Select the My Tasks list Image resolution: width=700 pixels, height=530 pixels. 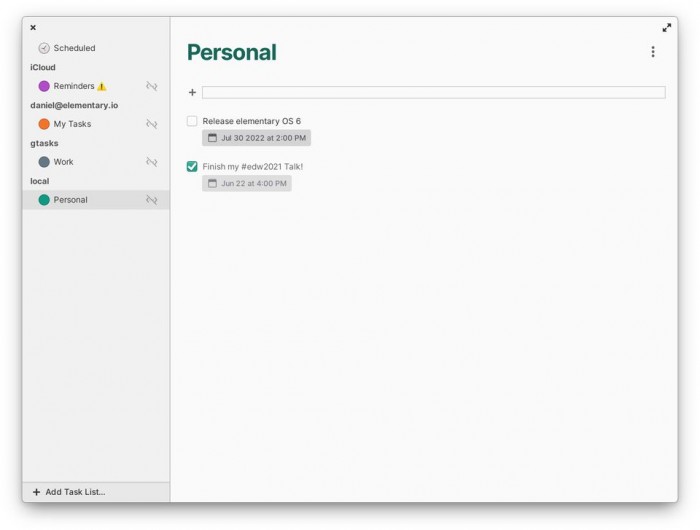(96, 124)
